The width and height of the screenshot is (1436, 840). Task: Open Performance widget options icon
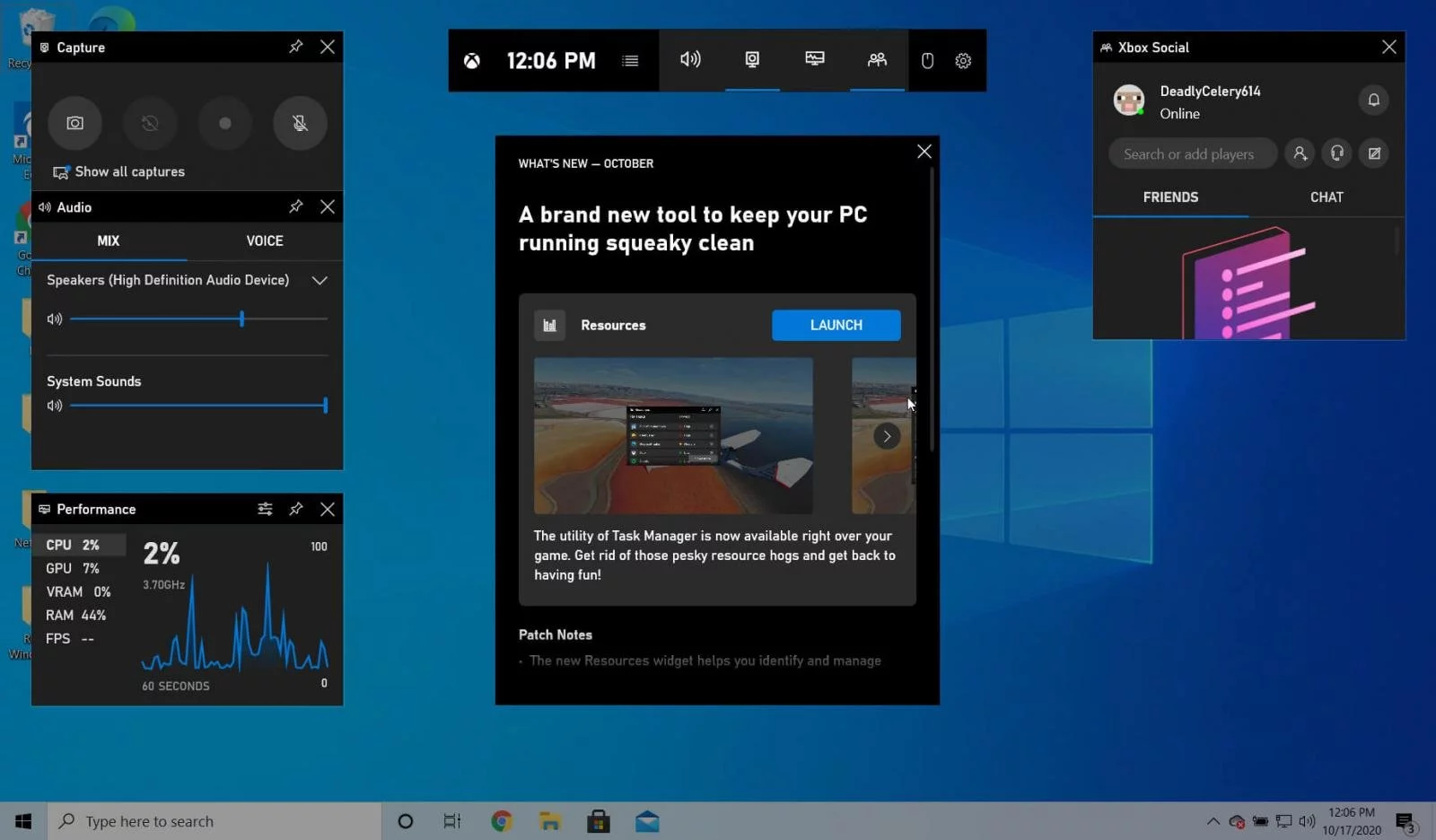[x=265, y=509]
